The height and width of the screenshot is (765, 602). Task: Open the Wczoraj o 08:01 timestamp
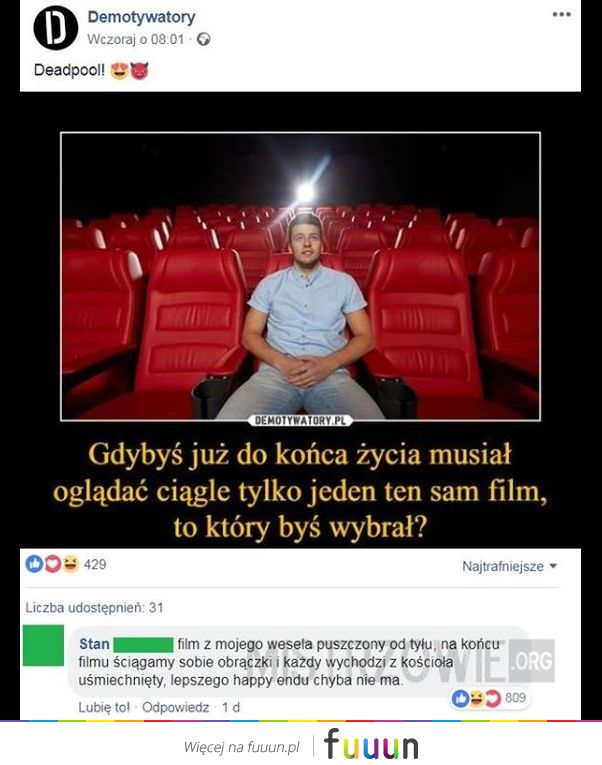pos(136,39)
